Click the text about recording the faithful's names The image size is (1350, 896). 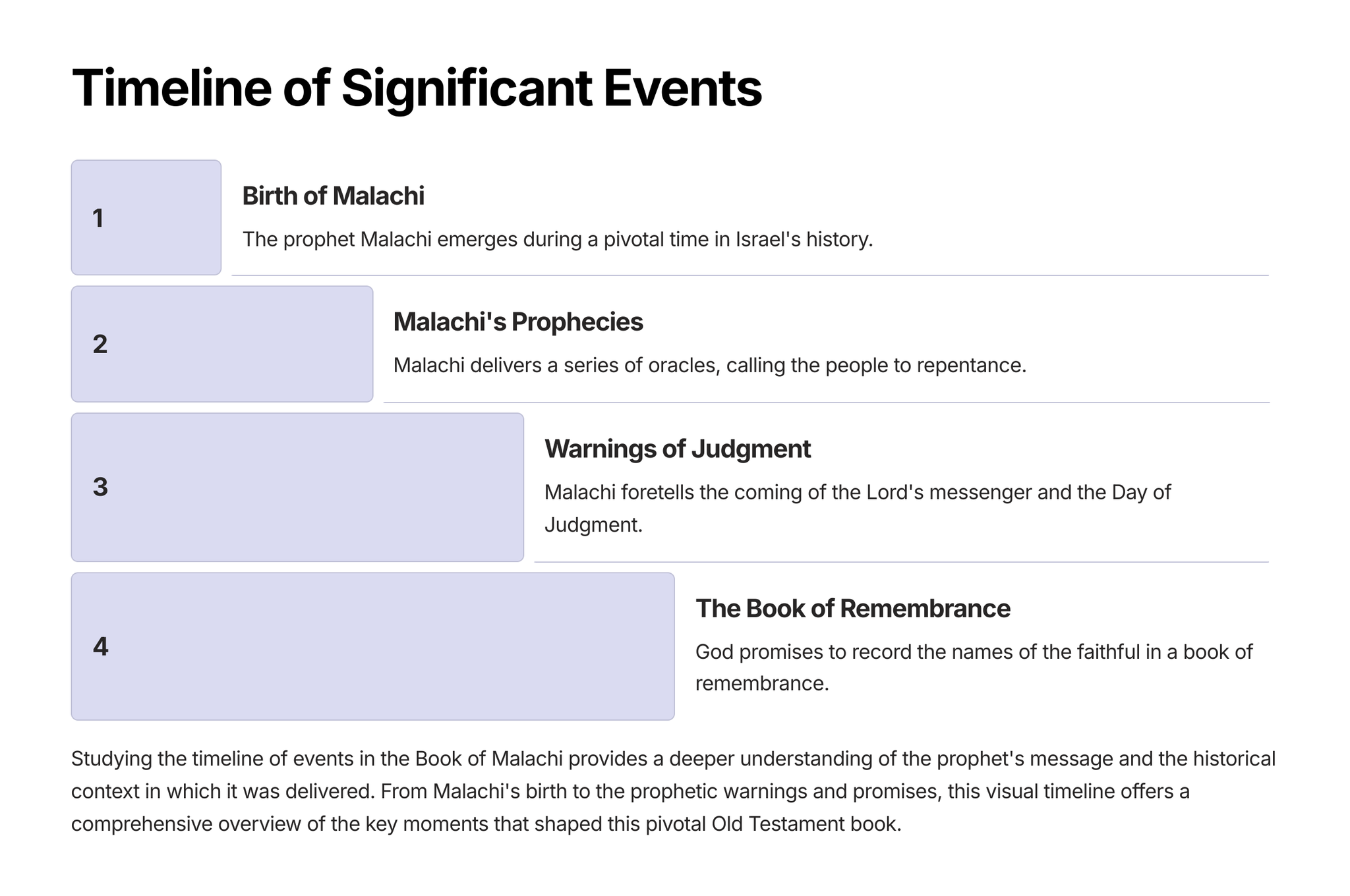974,667
